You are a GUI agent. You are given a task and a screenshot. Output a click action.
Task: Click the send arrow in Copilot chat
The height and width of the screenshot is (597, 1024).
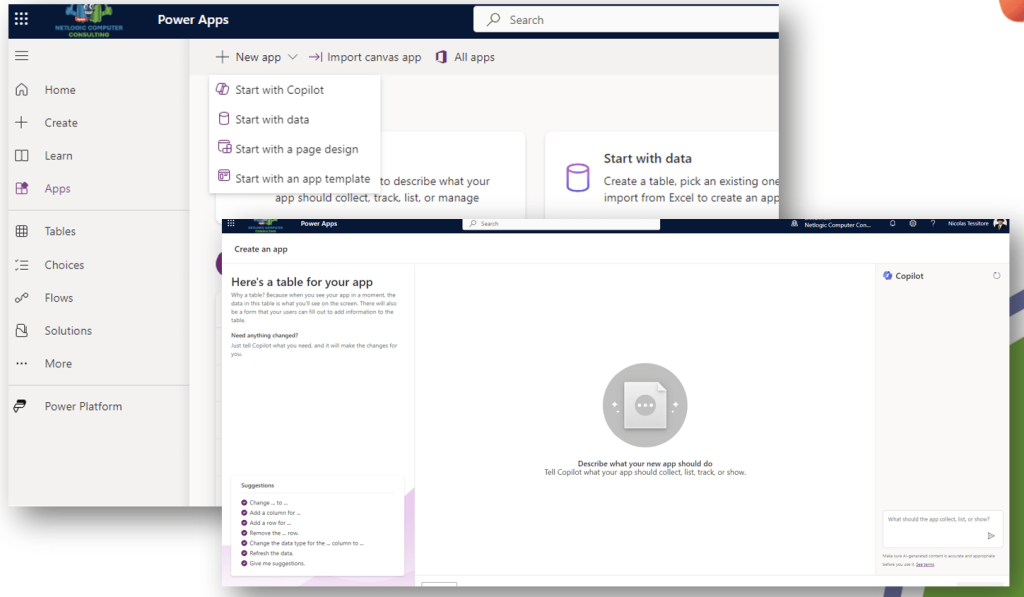(x=991, y=535)
